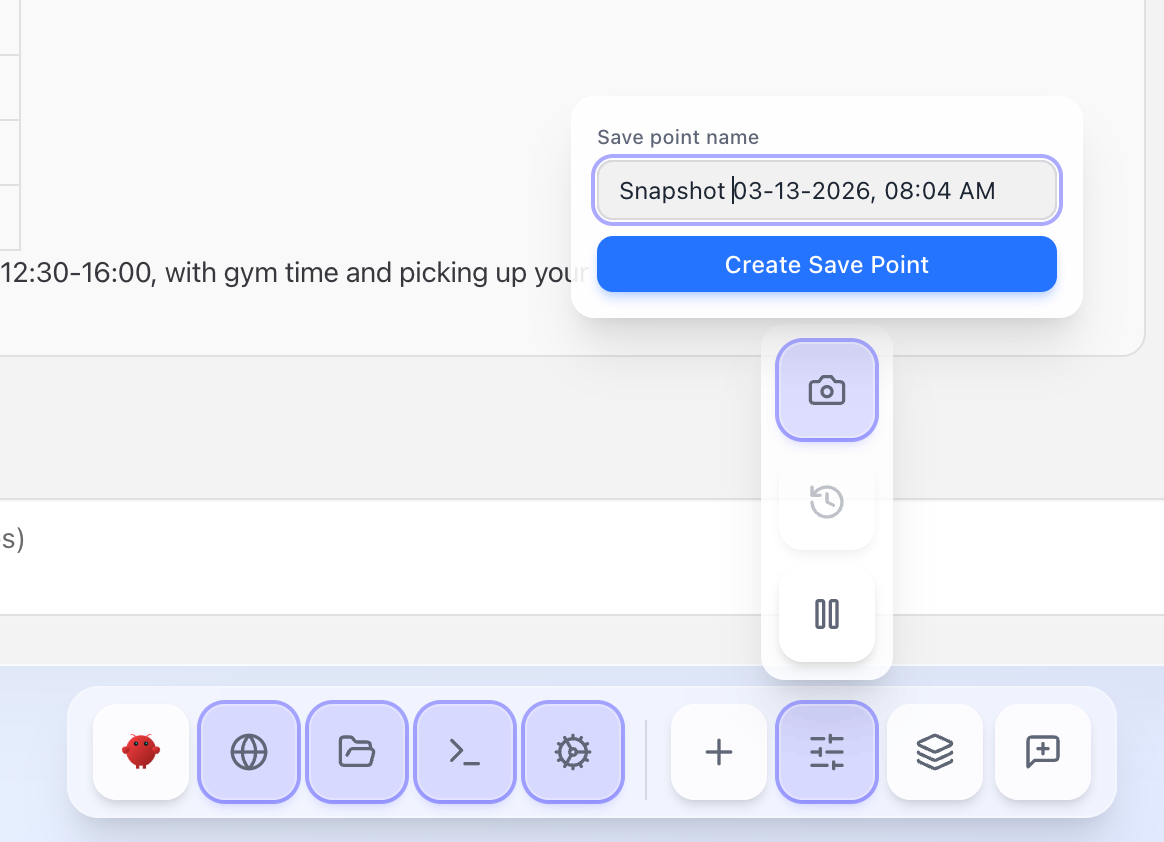Viewport: 1164px width, 842px height.
Task: Open the browser view with the globe icon
Action: click(248, 753)
